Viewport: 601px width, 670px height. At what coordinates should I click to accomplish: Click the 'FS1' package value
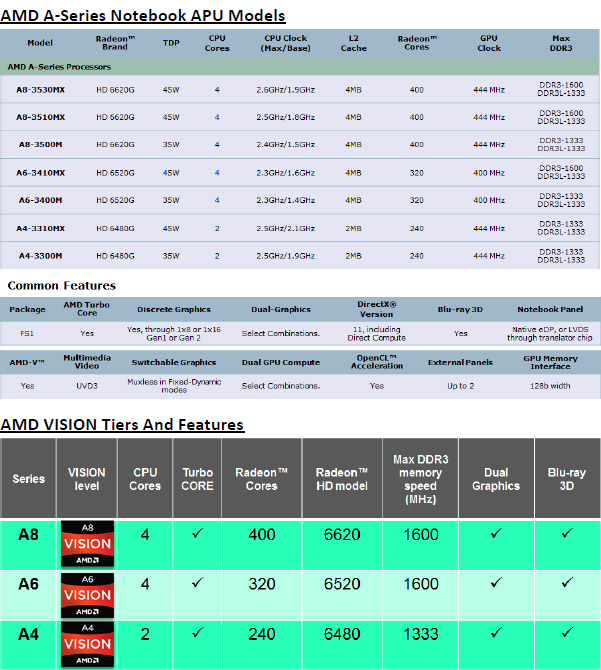coord(27,333)
